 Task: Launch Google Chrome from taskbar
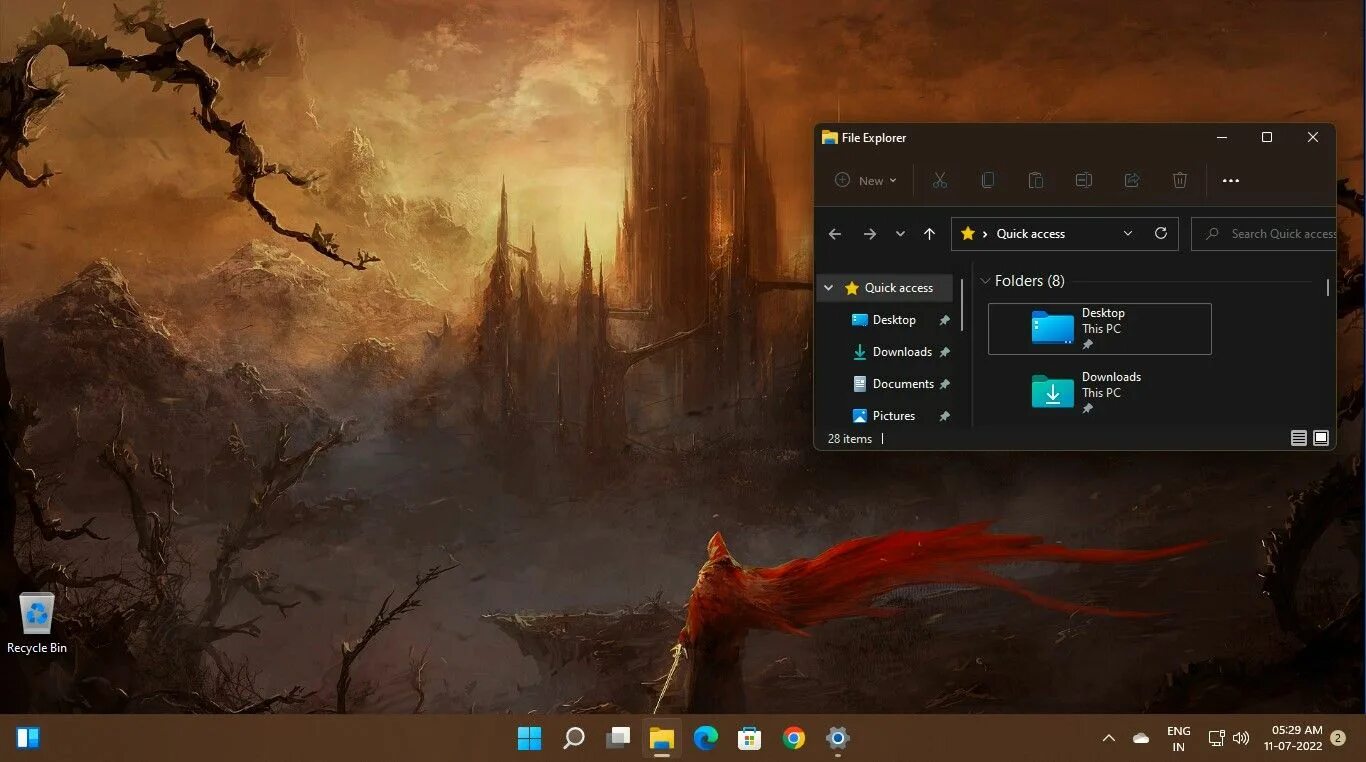click(794, 738)
